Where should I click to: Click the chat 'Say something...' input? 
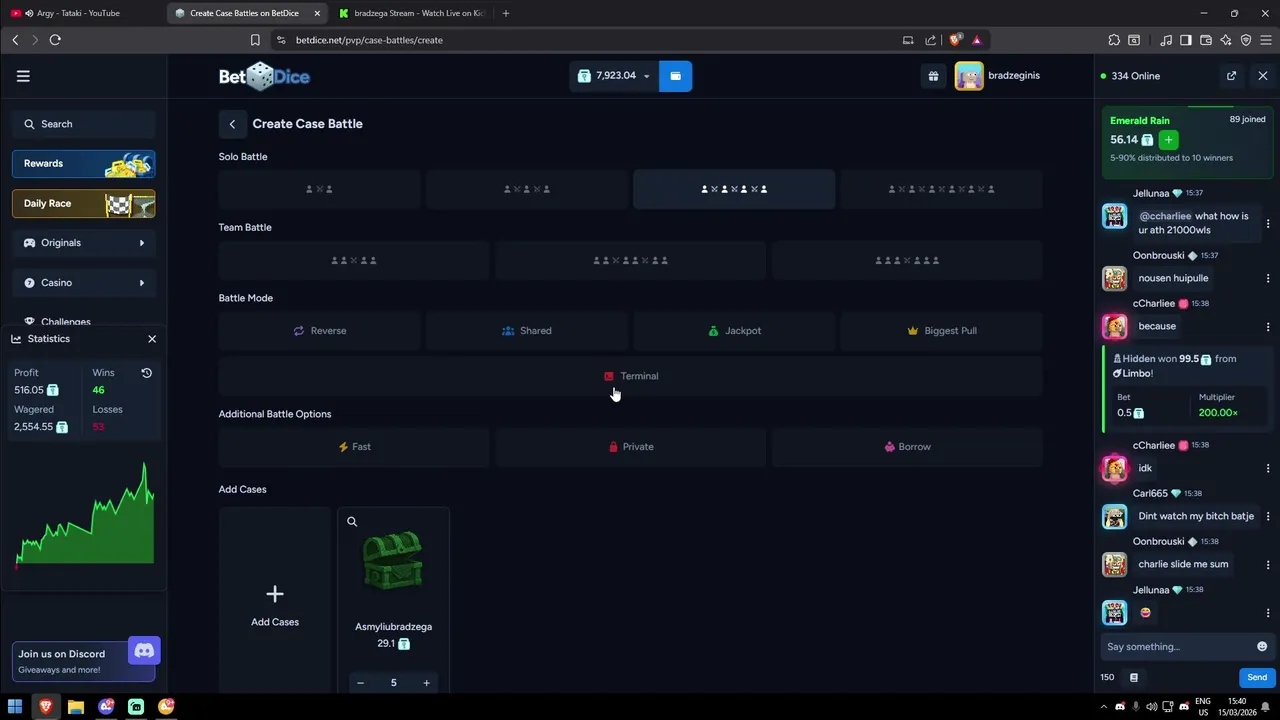pos(1178,647)
